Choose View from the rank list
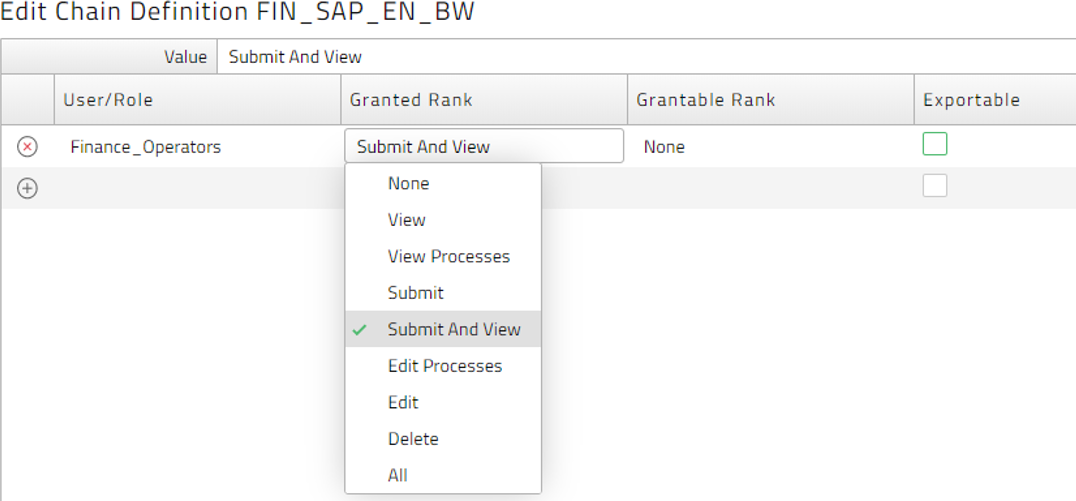The image size is (1076, 501). click(443, 220)
